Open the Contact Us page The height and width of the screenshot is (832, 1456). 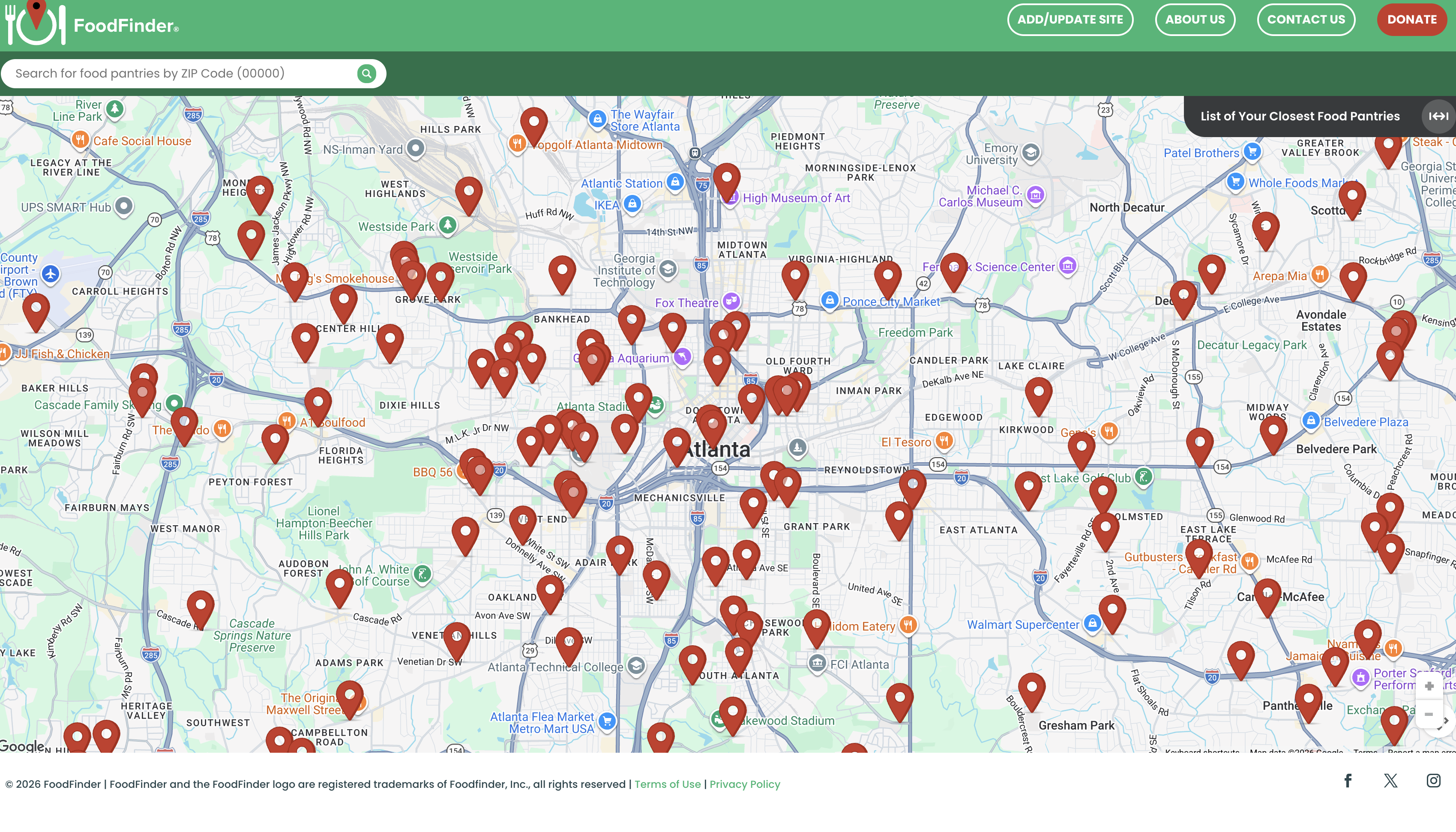click(1306, 19)
